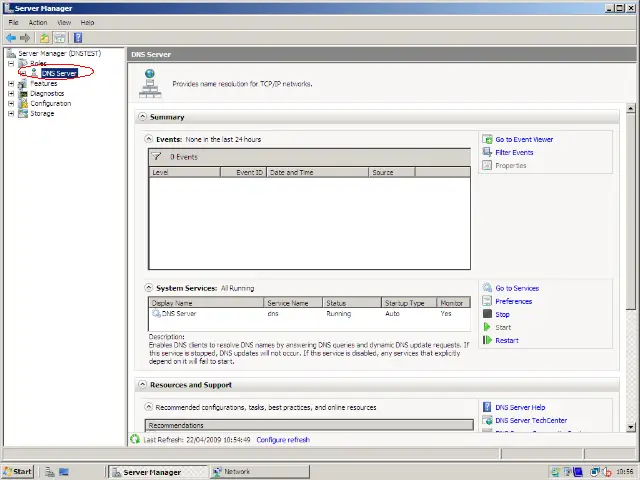Screen dimensions: 640x480
Task: Sort events by Level column header
Action: pos(185,172)
